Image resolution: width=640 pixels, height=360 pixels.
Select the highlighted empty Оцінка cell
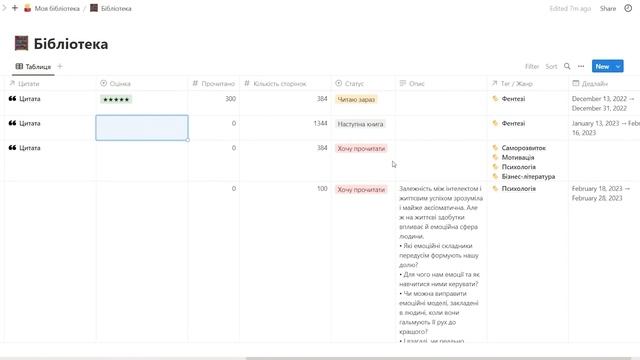point(142,128)
